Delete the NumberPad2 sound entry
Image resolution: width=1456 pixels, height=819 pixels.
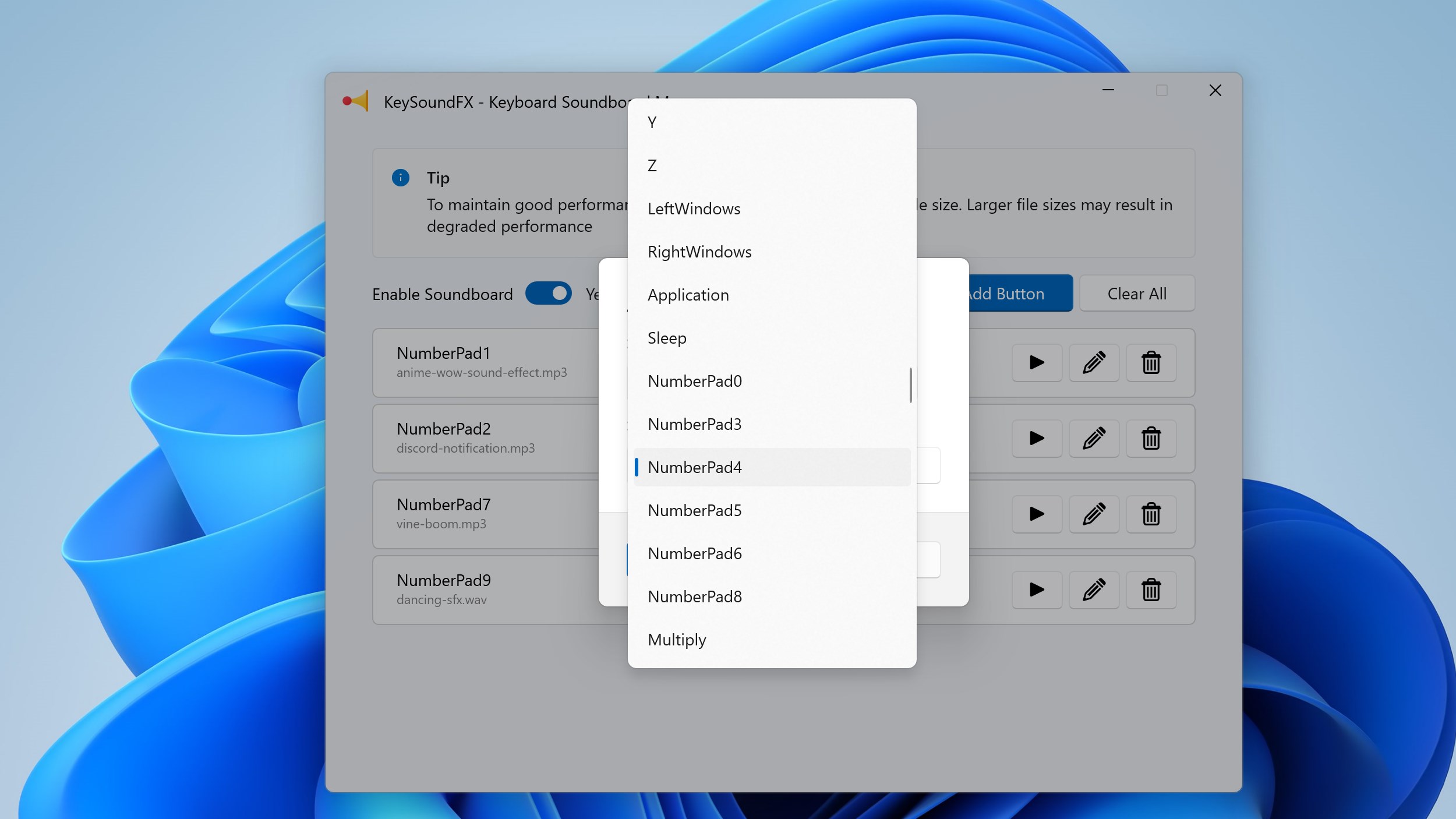click(1151, 439)
